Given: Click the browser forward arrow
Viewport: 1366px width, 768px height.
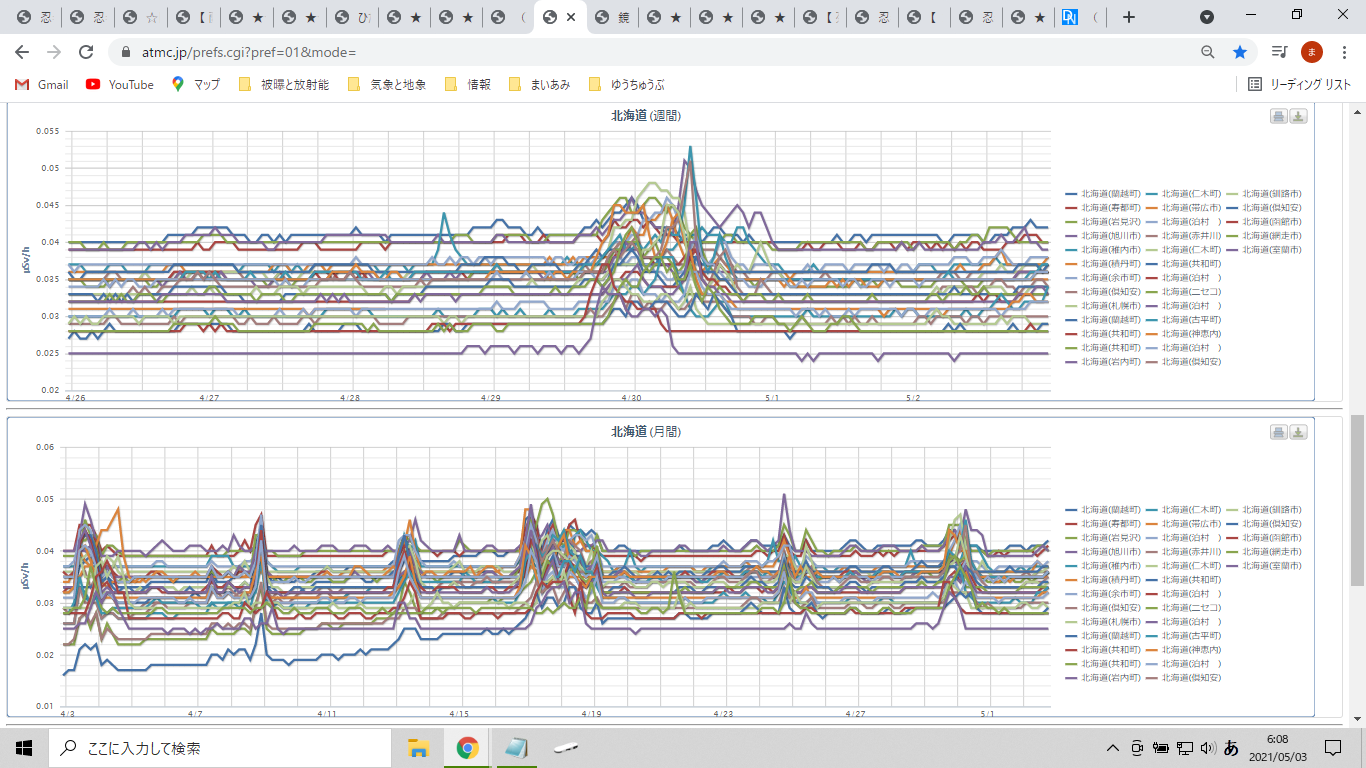Looking at the screenshot, I should click(54, 52).
